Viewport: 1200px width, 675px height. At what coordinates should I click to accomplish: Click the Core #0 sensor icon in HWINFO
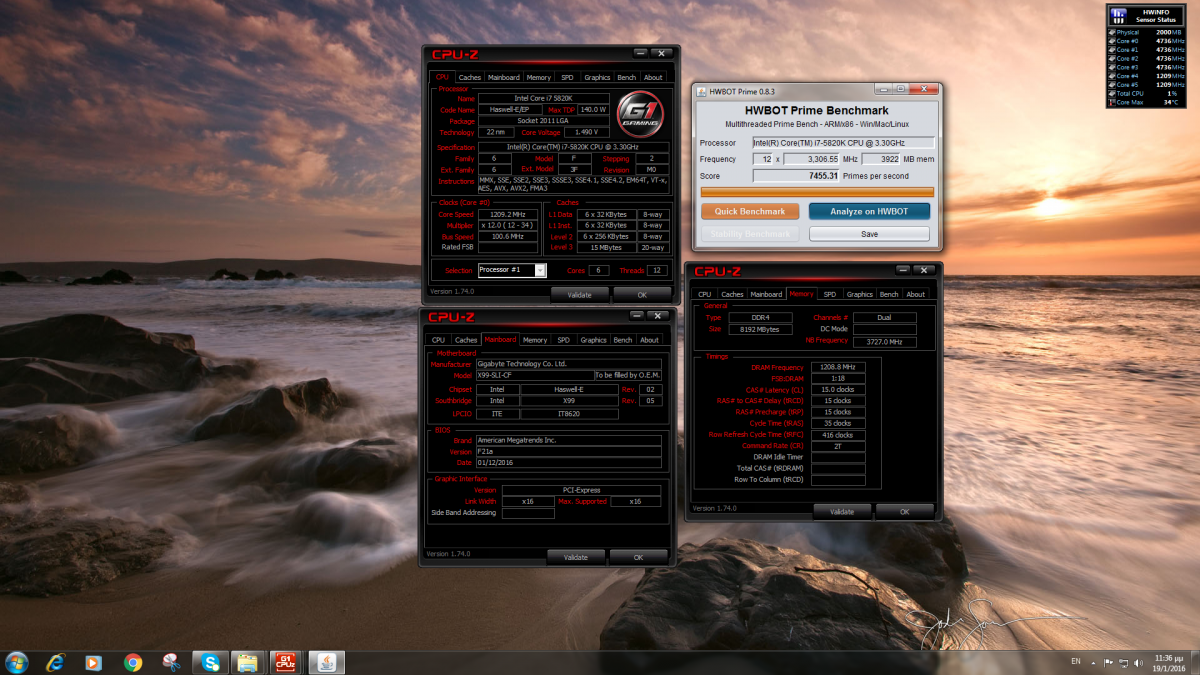(1112, 41)
